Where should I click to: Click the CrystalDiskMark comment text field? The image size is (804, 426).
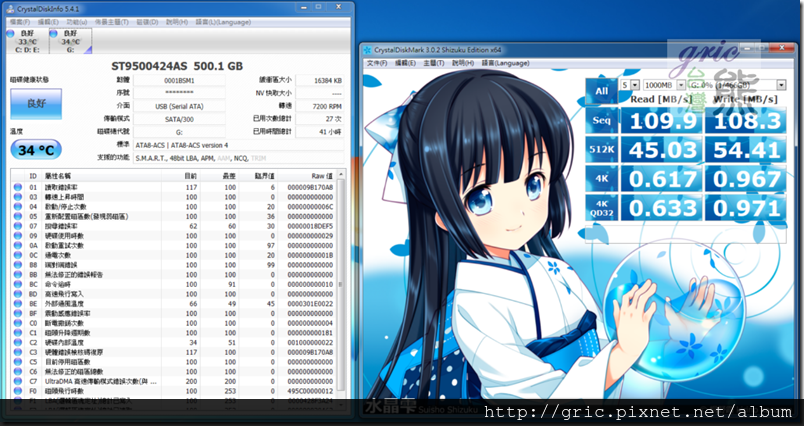[x=686, y=235]
